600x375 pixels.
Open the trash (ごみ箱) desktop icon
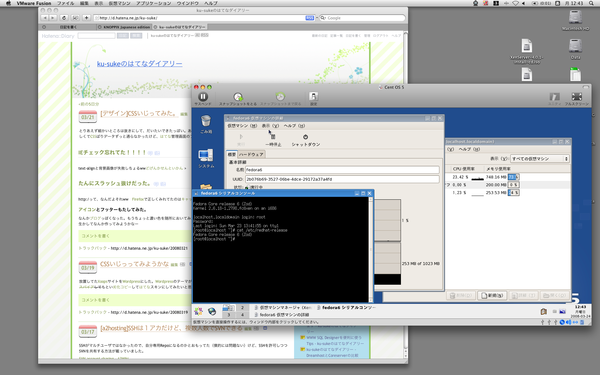tap(205, 121)
